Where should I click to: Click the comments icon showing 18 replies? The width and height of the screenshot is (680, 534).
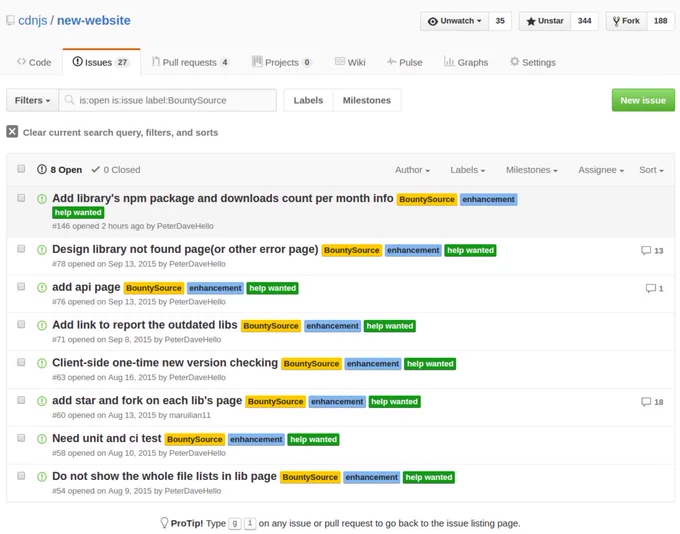tap(646, 402)
